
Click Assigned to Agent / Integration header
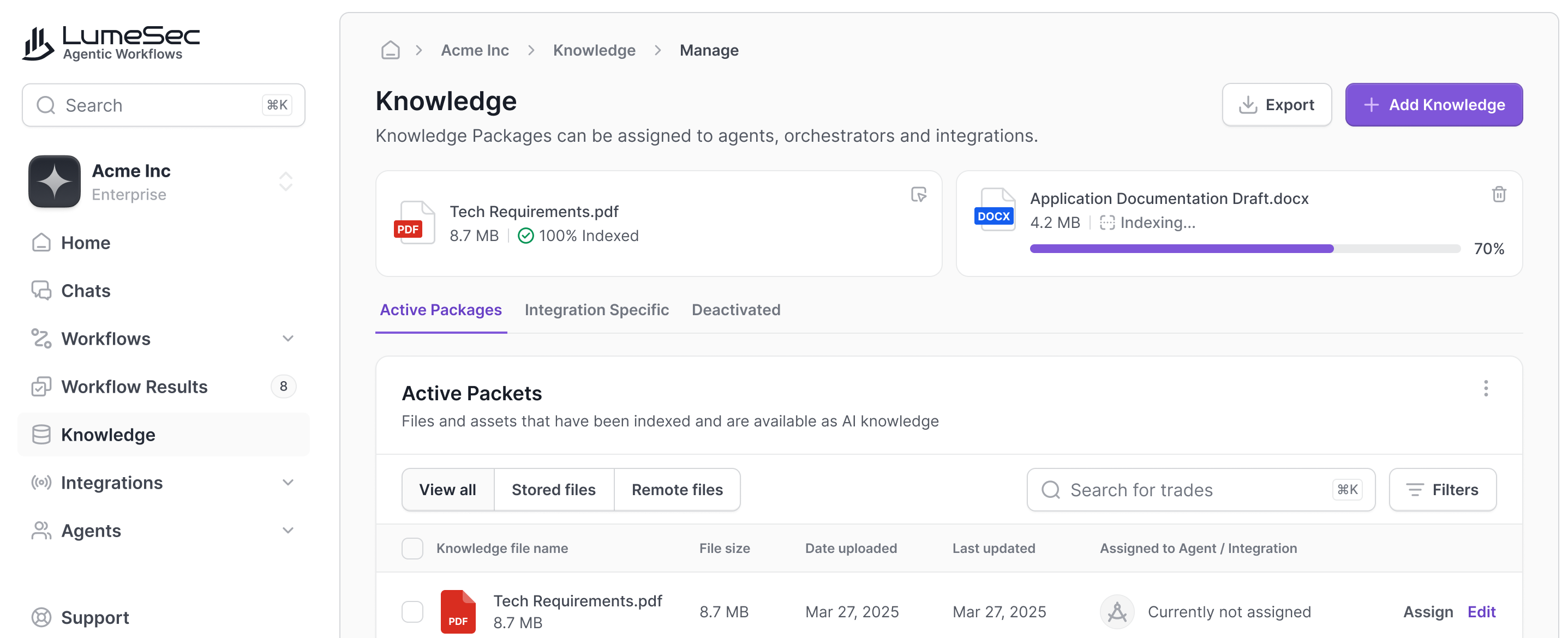[1198, 548]
